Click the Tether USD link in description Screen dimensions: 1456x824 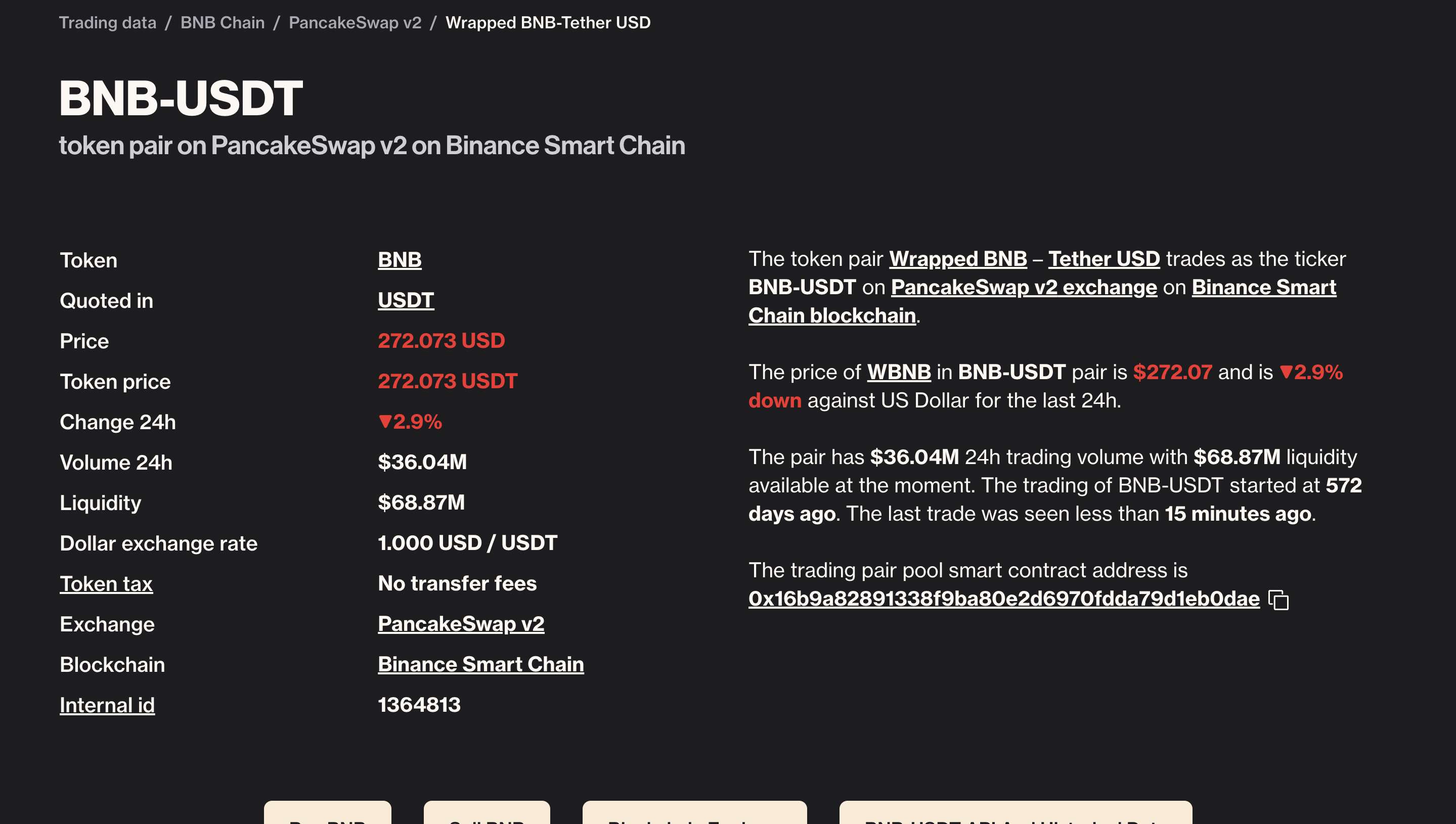[x=1104, y=259]
